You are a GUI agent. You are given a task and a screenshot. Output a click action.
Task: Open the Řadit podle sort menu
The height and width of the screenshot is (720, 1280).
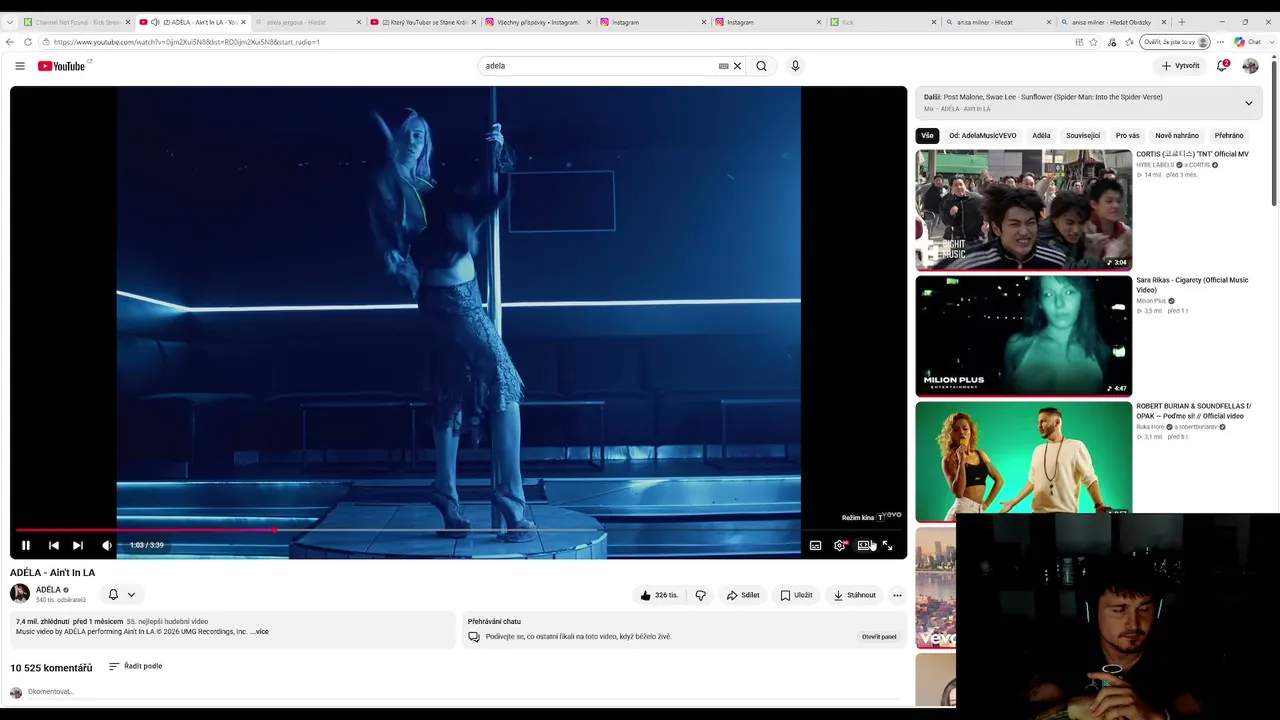tap(135, 666)
